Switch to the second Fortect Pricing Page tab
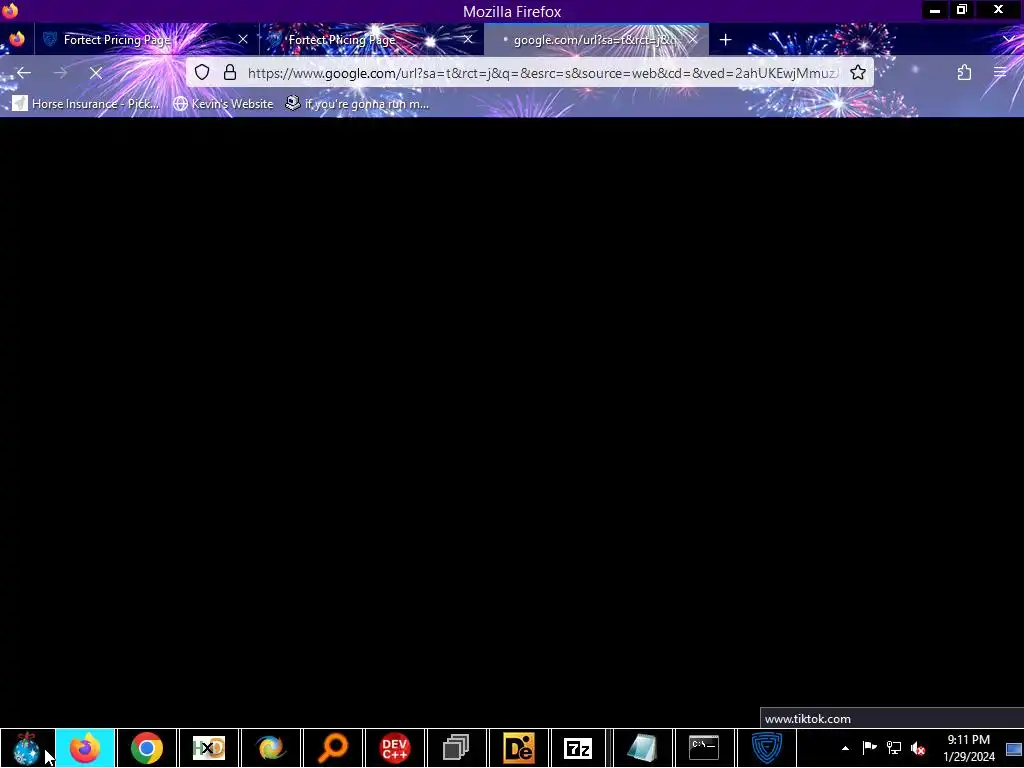 point(371,40)
